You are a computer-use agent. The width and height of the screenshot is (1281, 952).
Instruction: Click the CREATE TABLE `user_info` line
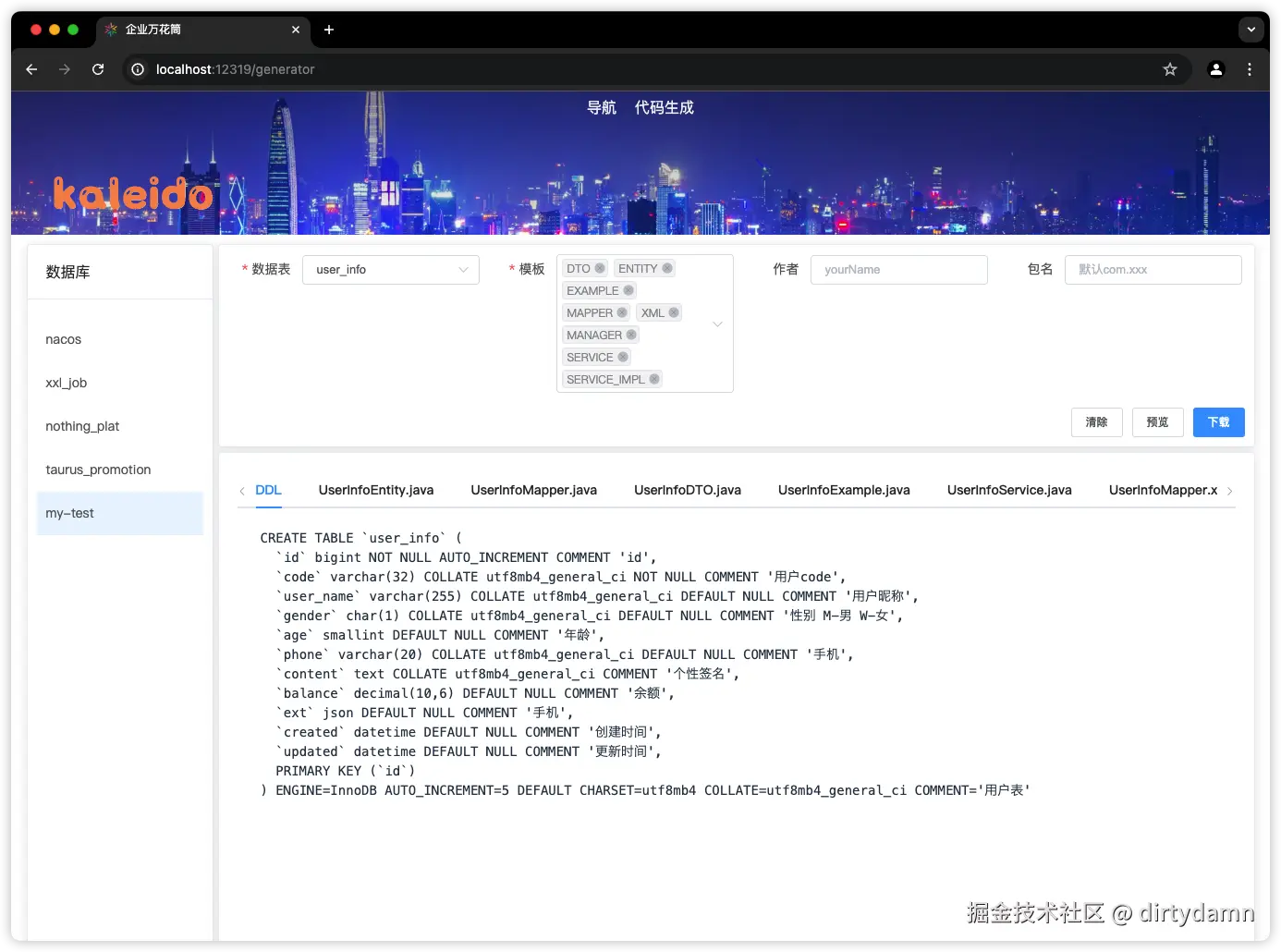coord(361,538)
